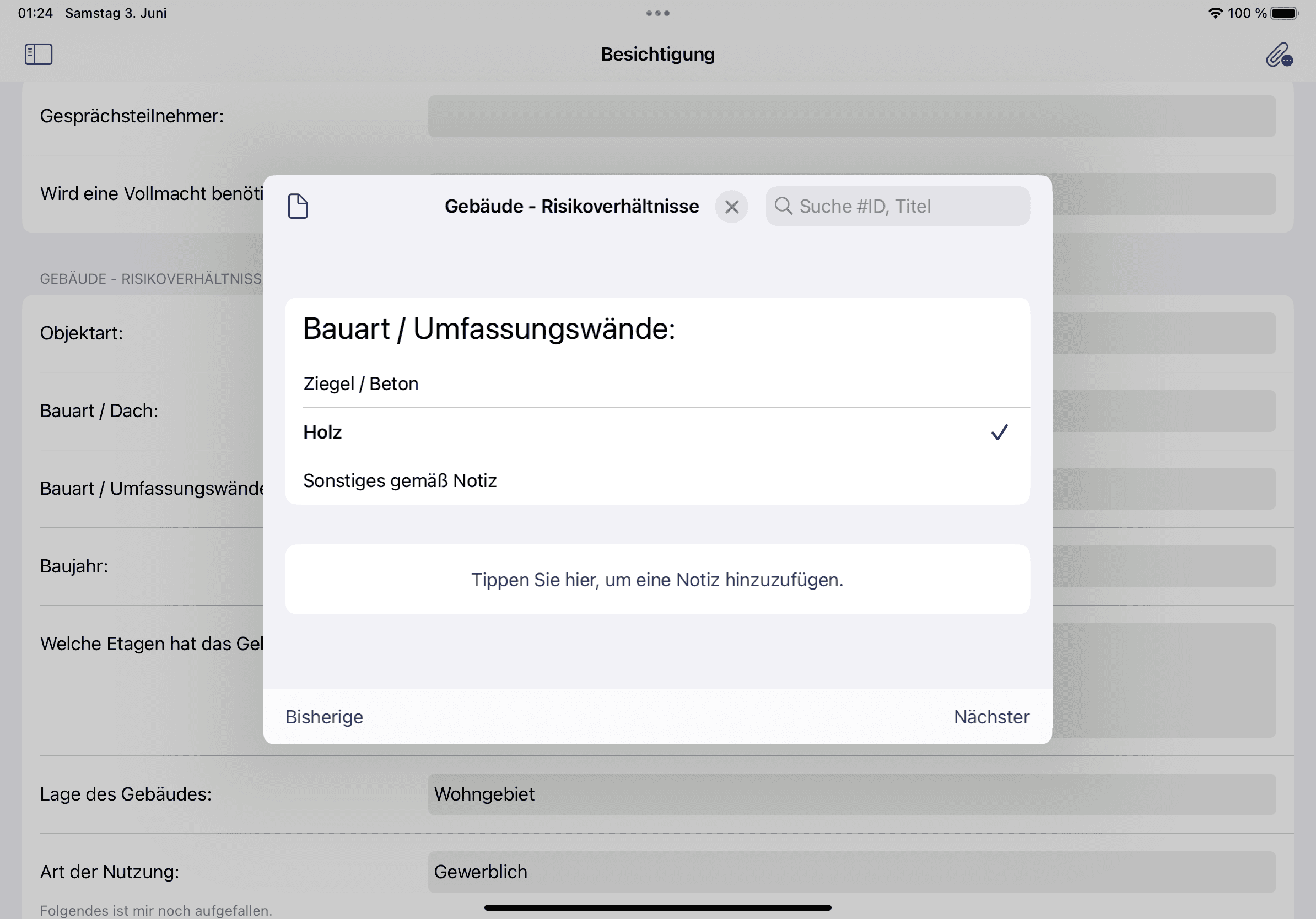Click the Holz checkmark
Screen dimensions: 1316x919
(999, 432)
